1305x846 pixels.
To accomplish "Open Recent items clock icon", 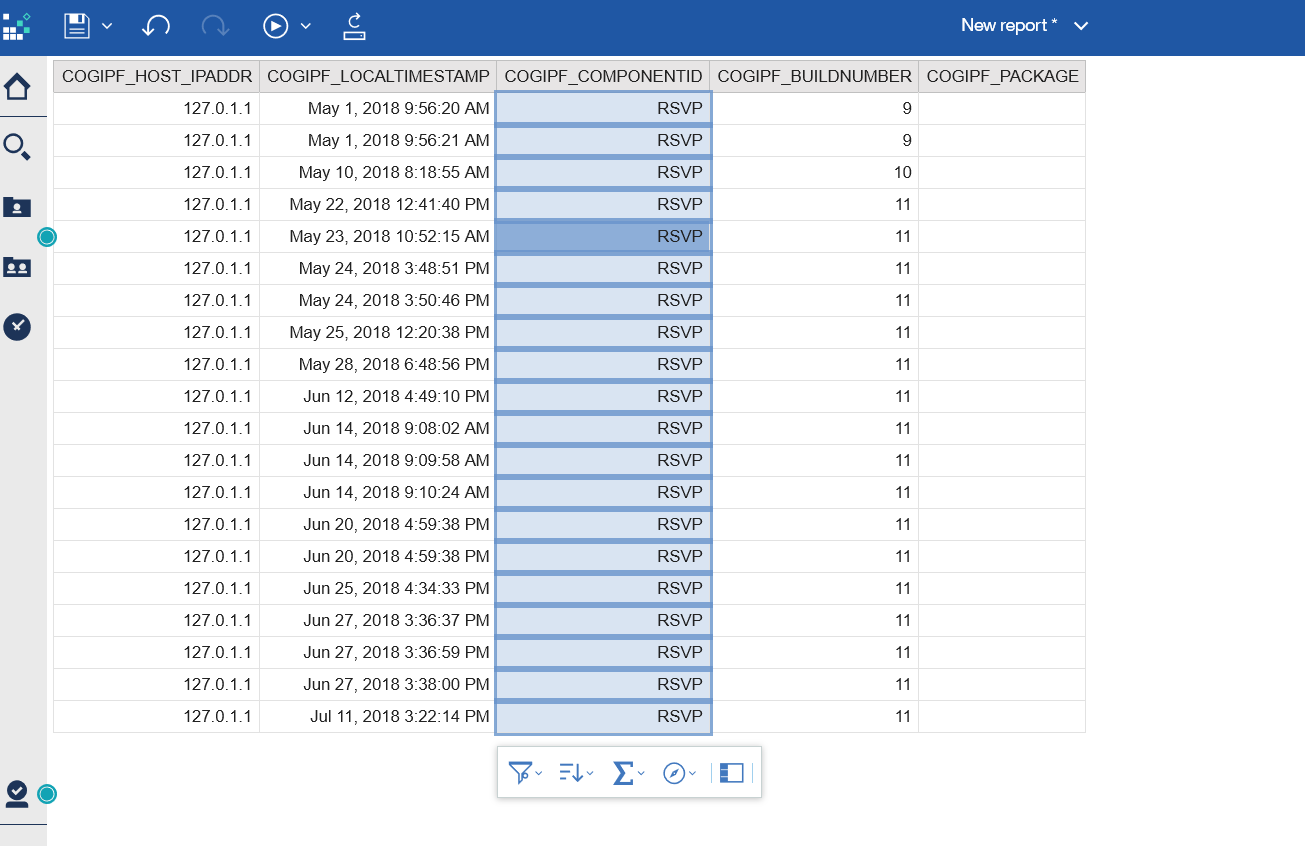I will [17, 327].
